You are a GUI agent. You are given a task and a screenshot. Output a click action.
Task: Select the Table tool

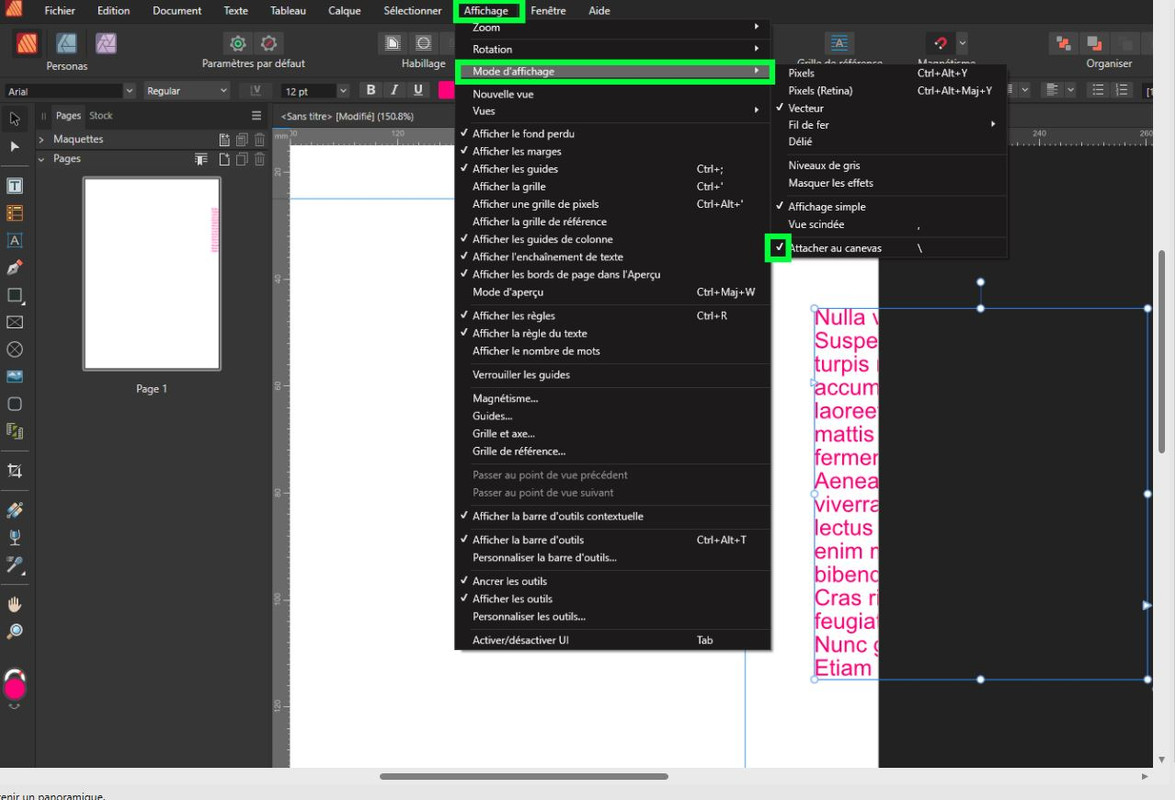[14, 213]
